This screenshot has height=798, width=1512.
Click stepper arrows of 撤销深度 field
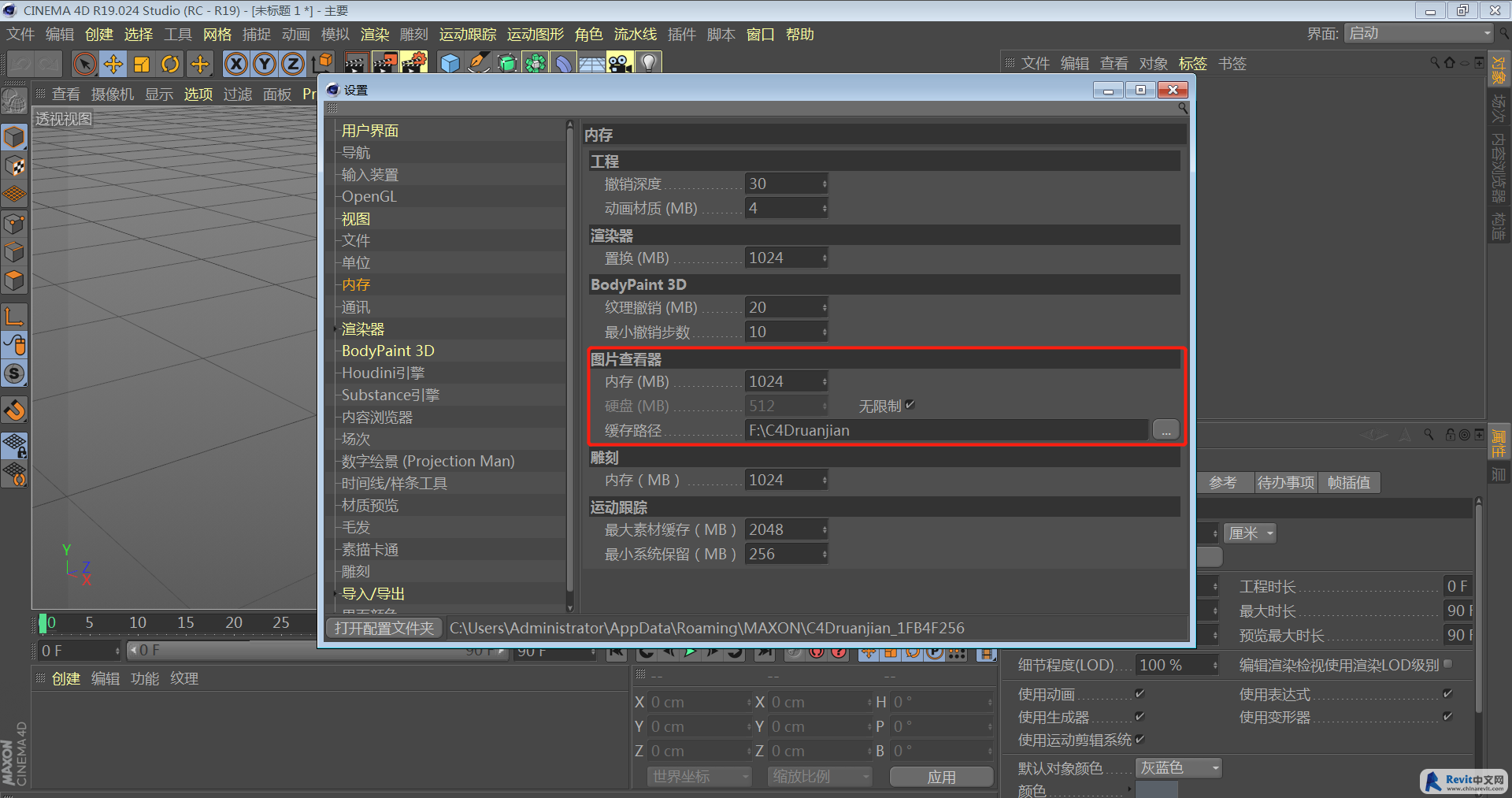(x=825, y=184)
